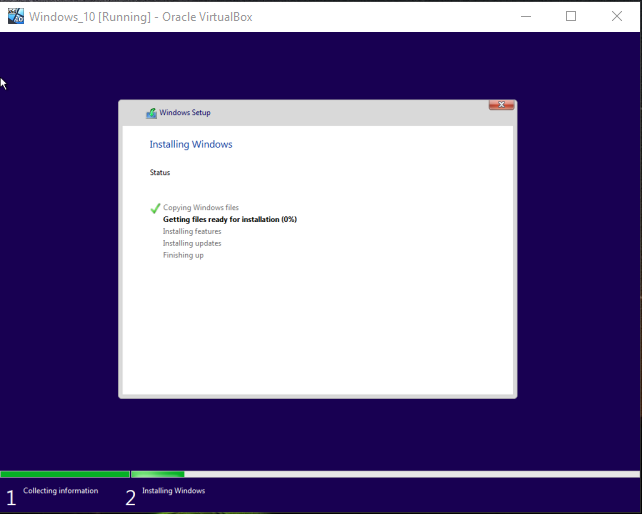Click the fully green first progress bar segment

[x=65, y=474]
